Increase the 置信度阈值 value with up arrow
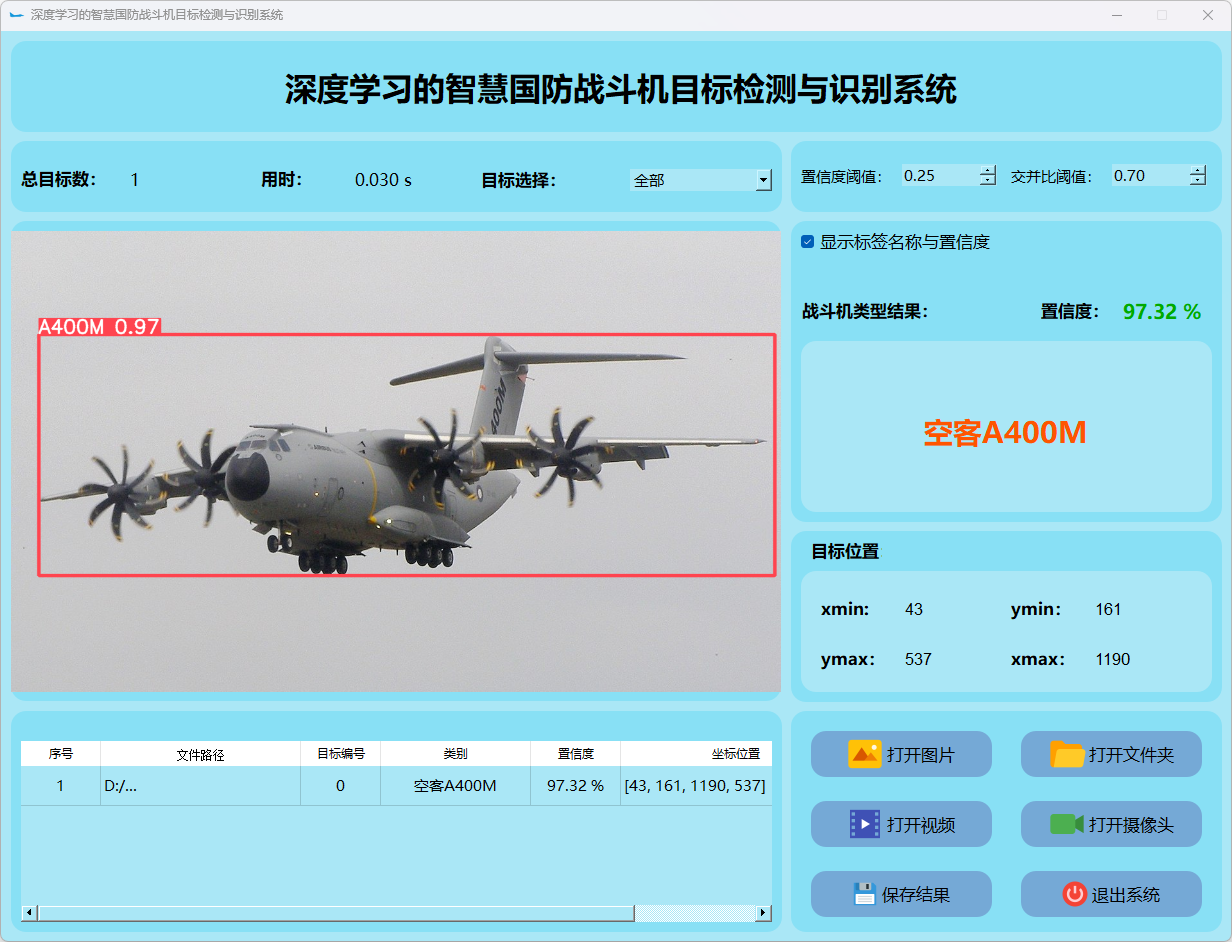The image size is (1232, 942). pos(988,170)
